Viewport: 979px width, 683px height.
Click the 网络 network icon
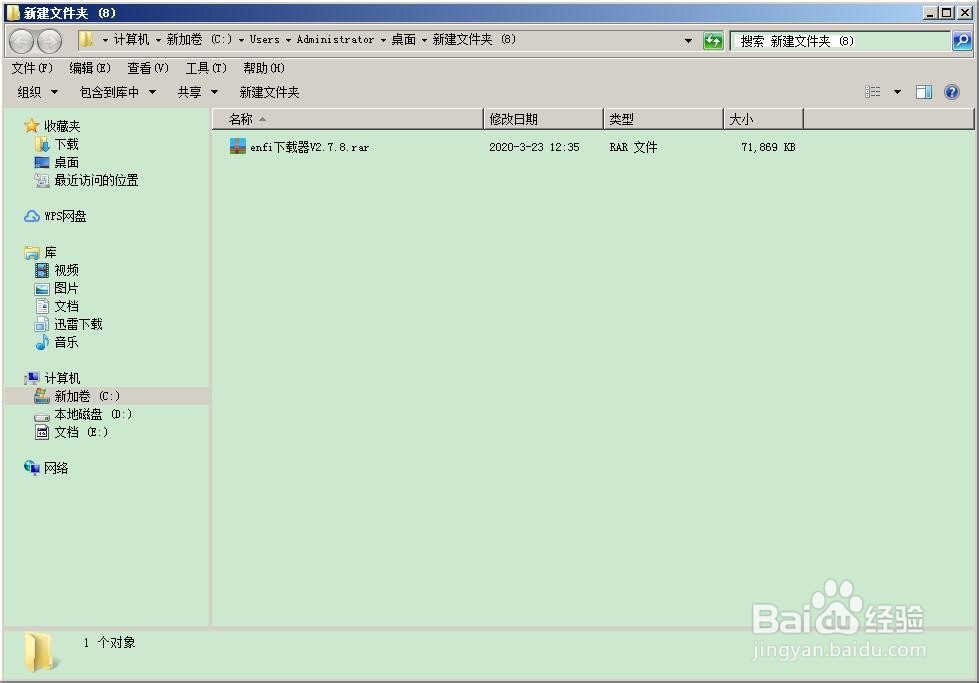(x=32, y=468)
